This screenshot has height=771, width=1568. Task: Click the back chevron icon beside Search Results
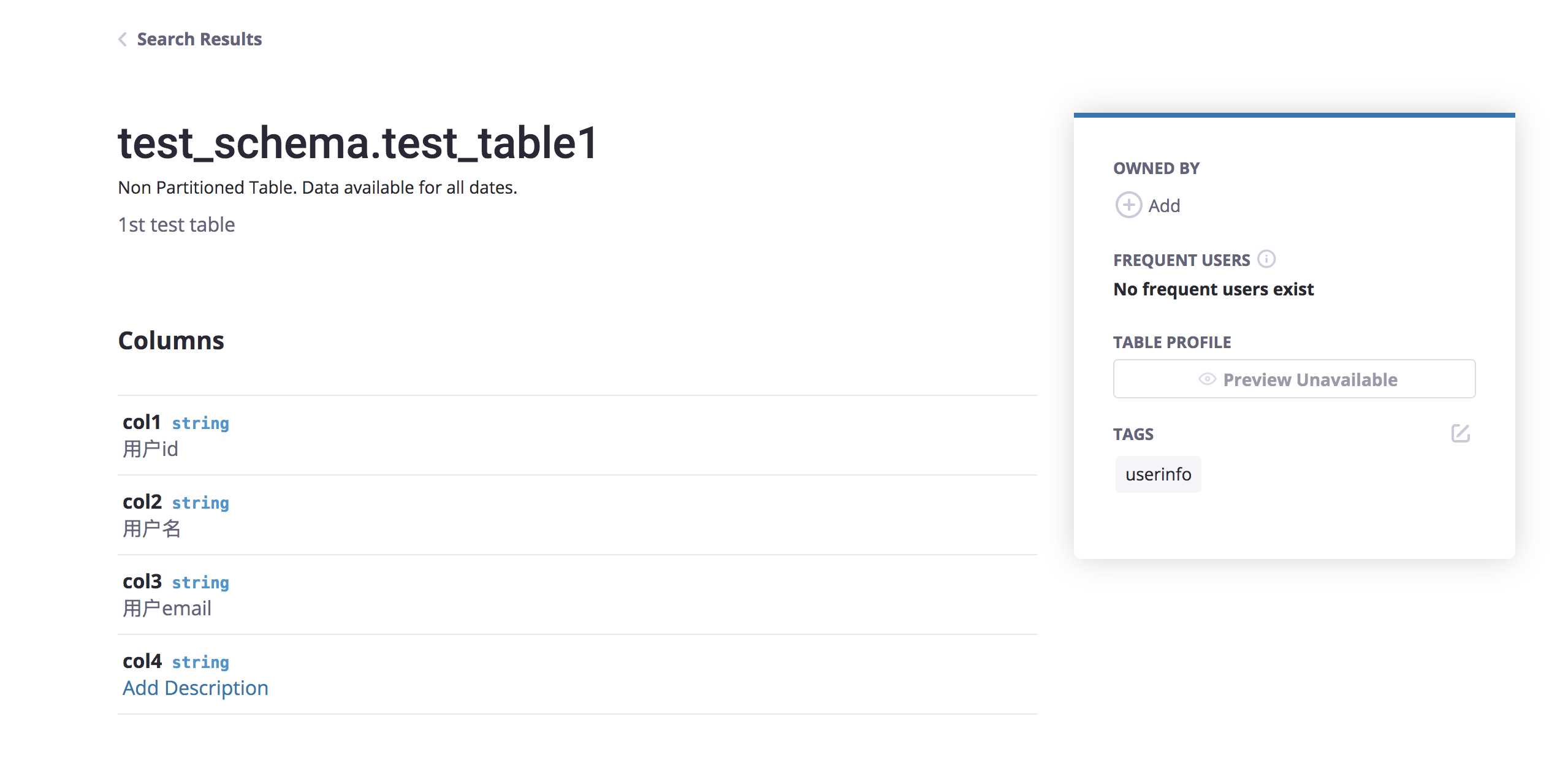[123, 39]
